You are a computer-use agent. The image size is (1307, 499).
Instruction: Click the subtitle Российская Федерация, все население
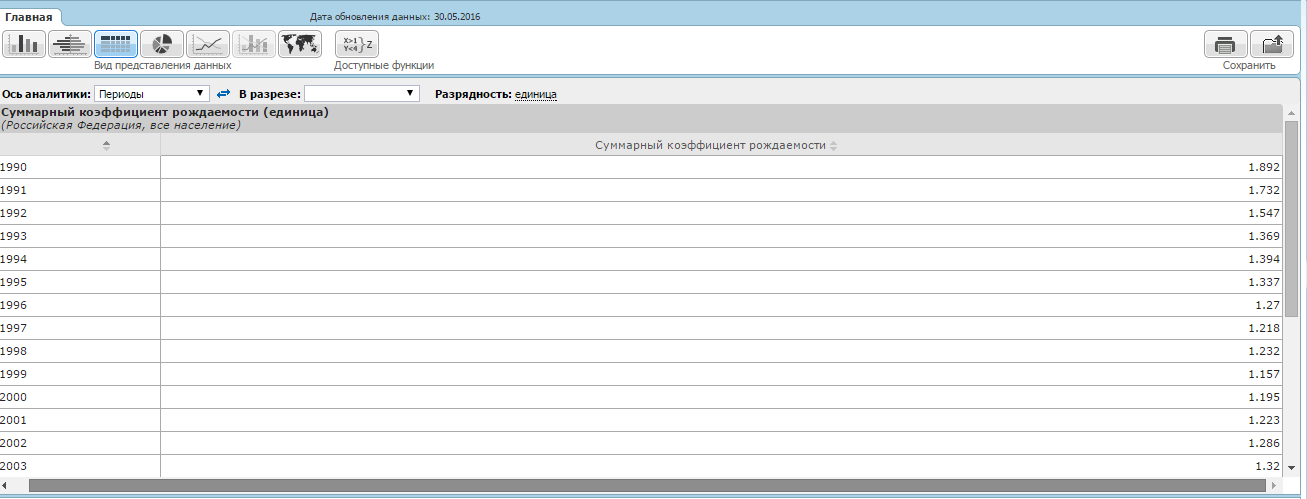pos(121,125)
